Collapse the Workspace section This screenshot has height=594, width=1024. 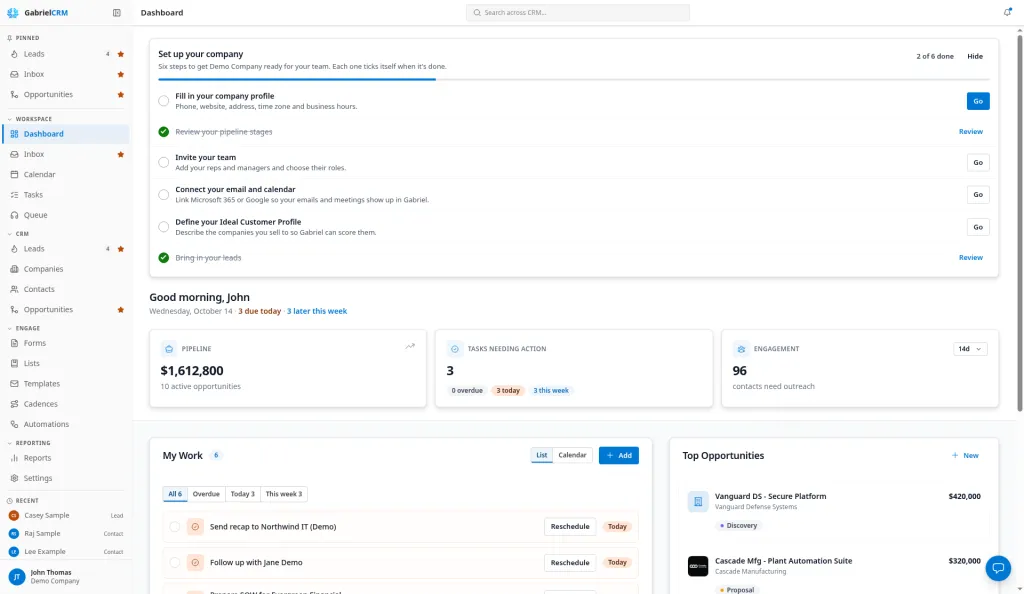coord(30,119)
